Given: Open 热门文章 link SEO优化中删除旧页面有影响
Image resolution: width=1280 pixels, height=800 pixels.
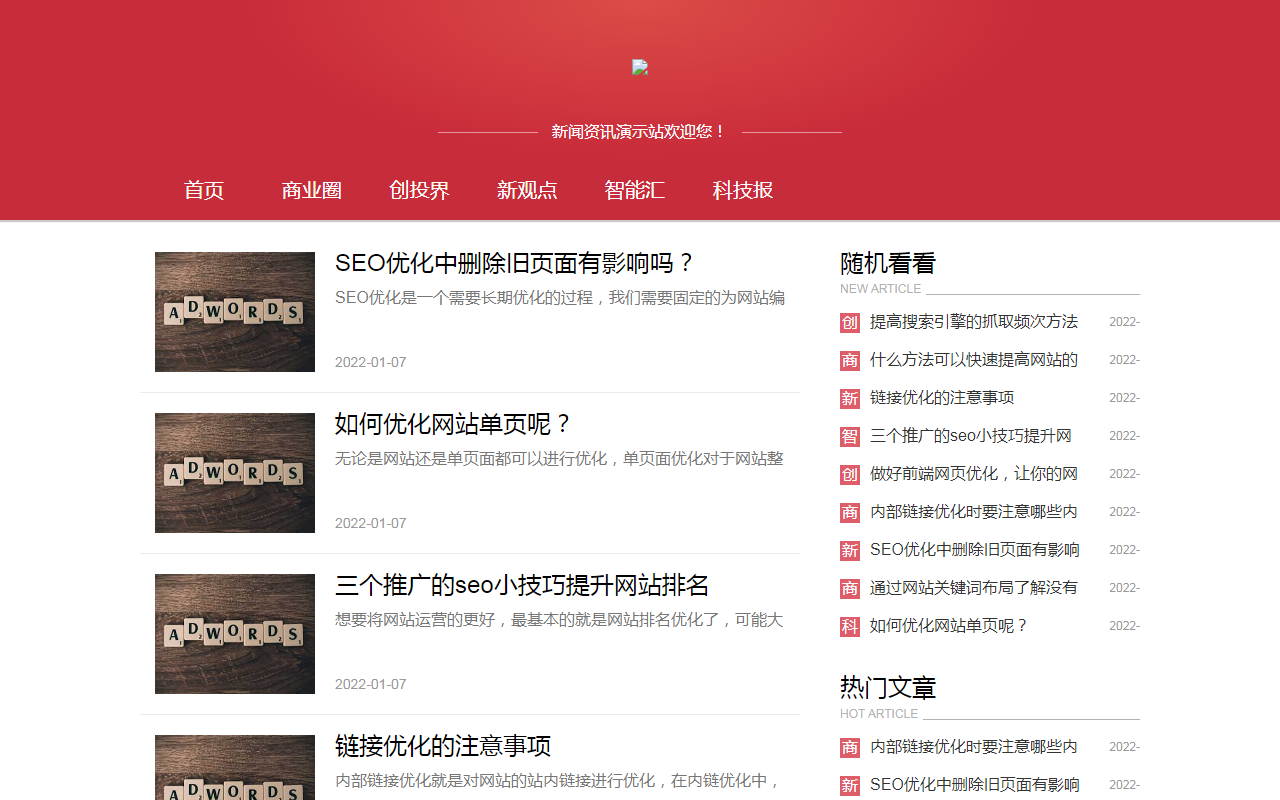Looking at the screenshot, I should [x=975, y=785].
